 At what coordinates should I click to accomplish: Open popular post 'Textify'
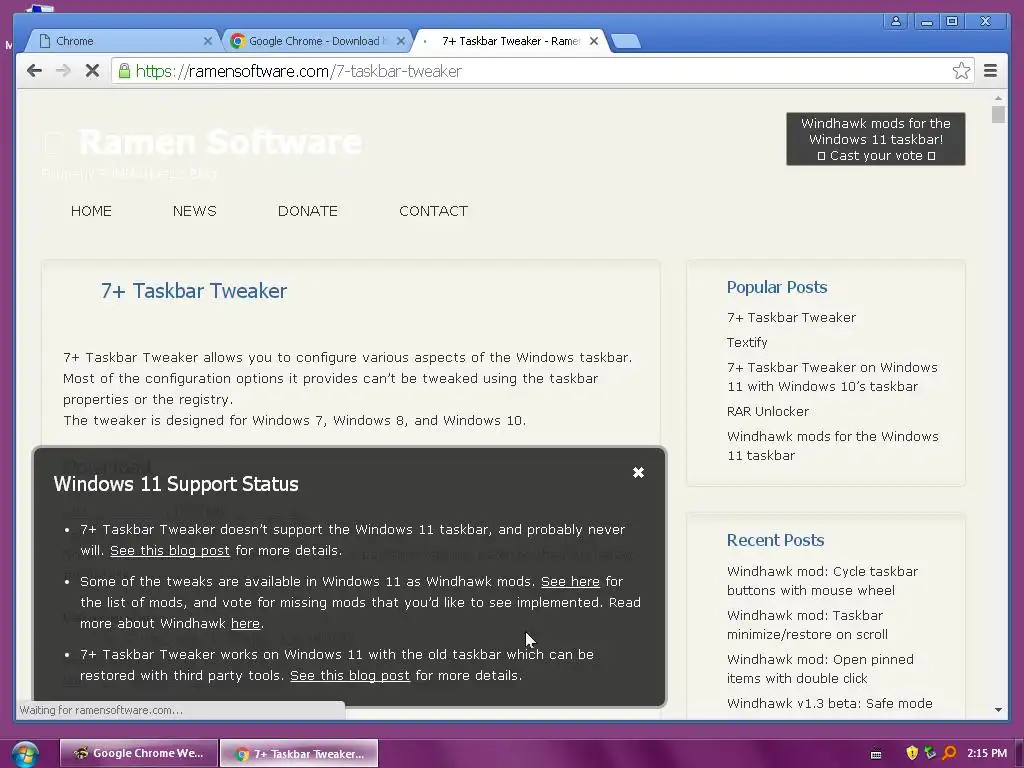(747, 342)
